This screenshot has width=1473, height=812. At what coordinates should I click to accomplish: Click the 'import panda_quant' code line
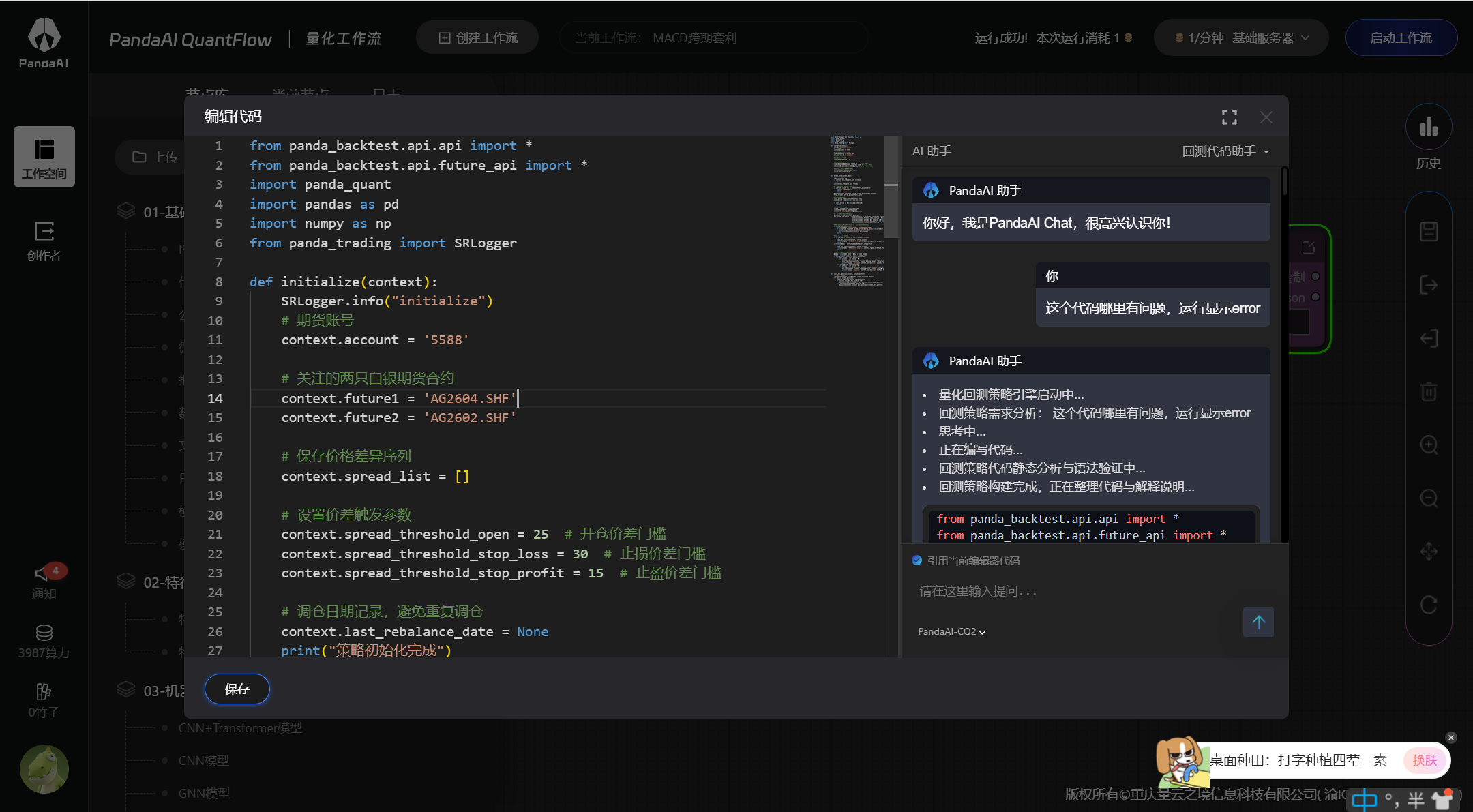point(320,185)
